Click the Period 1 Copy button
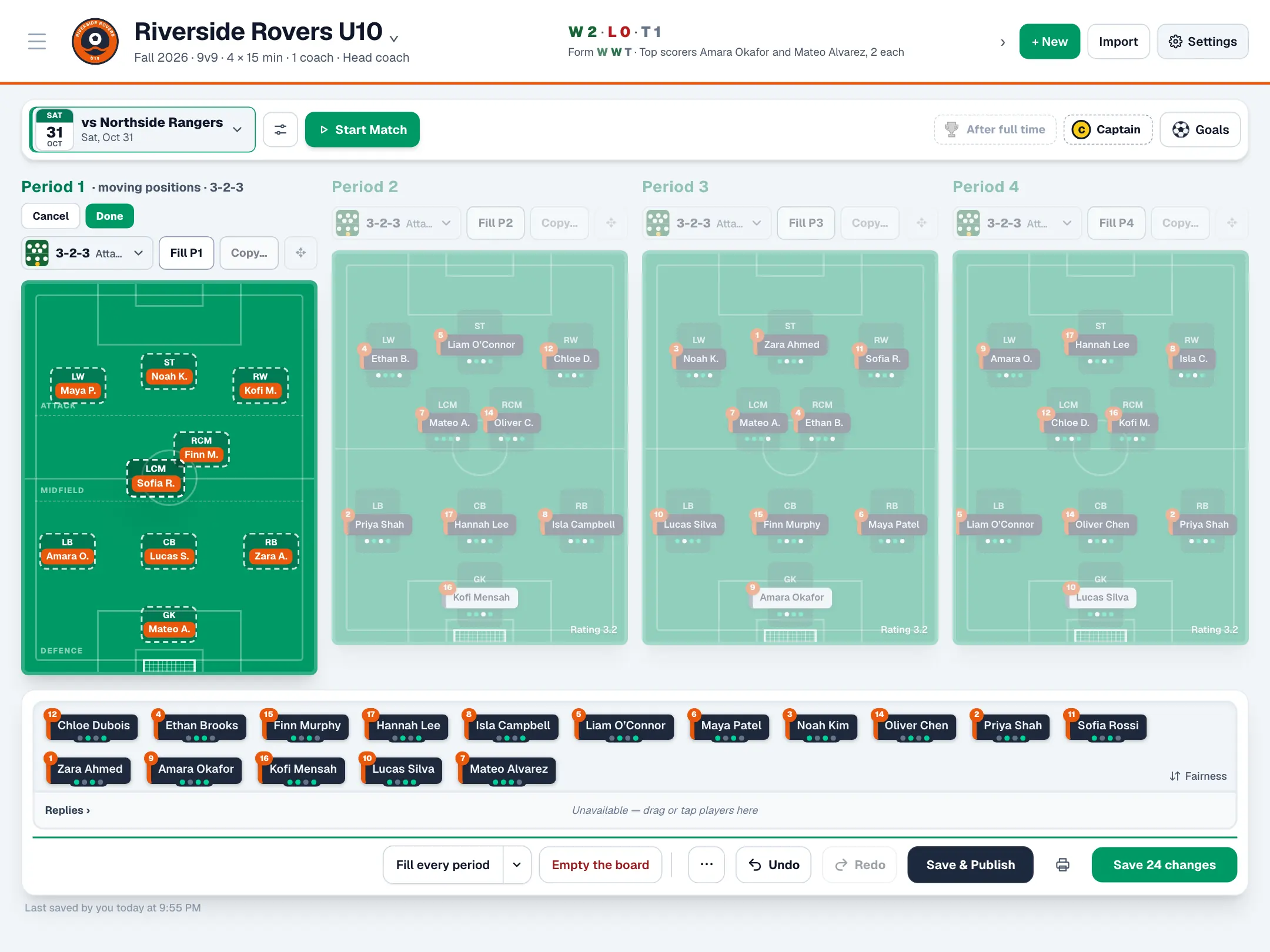The width and height of the screenshot is (1270, 952). point(249,253)
